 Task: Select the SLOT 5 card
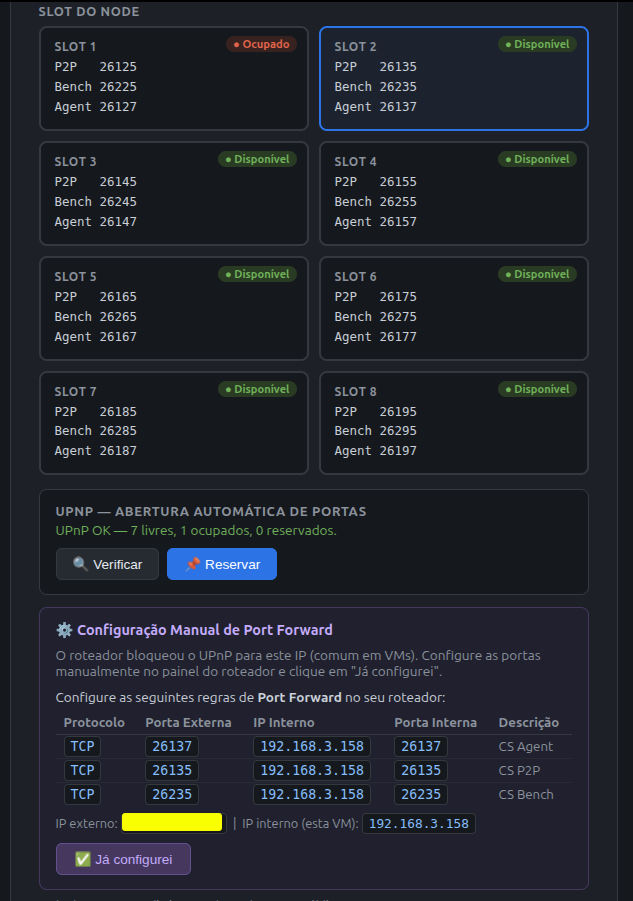173,309
